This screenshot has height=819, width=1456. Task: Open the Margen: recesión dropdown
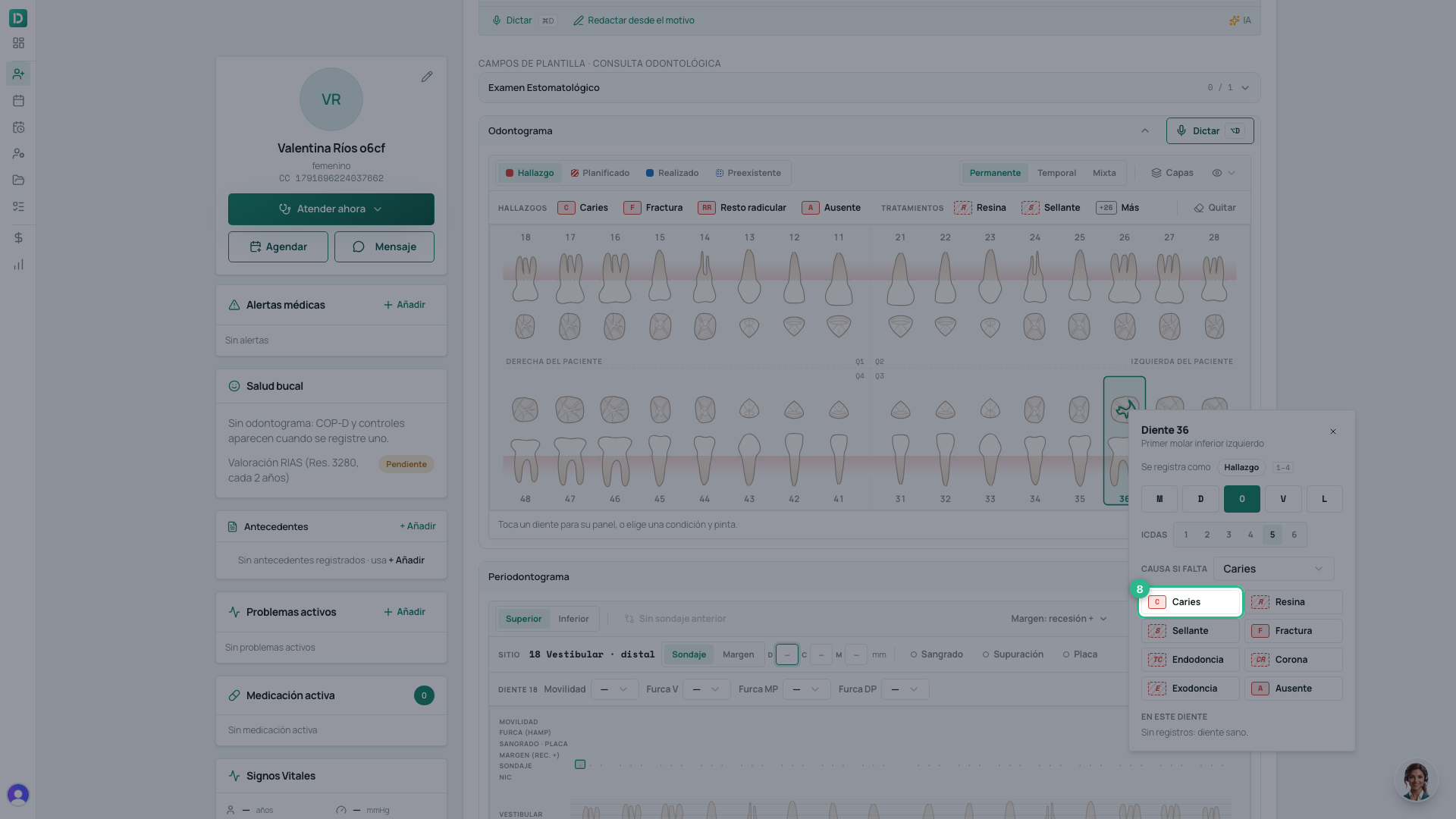(x=1059, y=619)
